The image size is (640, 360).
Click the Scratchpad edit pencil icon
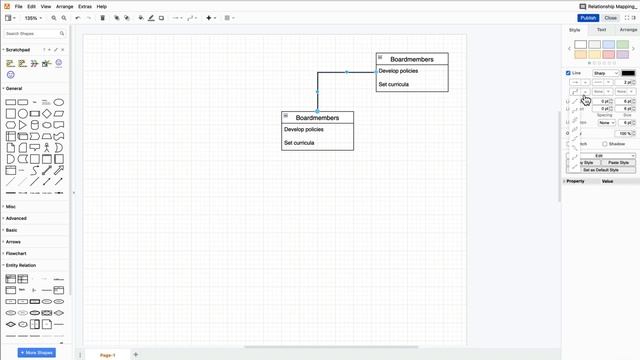click(56, 50)
